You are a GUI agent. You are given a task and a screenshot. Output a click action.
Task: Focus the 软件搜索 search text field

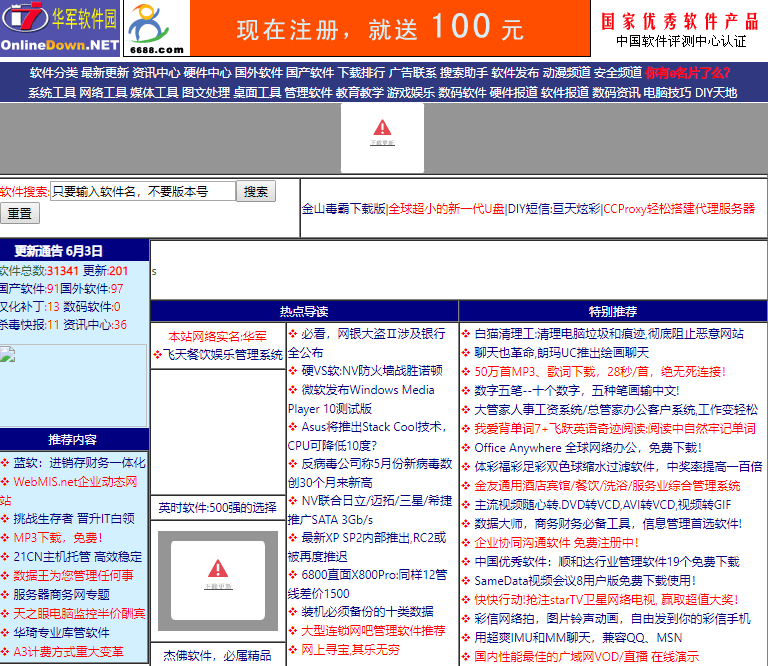(143, 191)
